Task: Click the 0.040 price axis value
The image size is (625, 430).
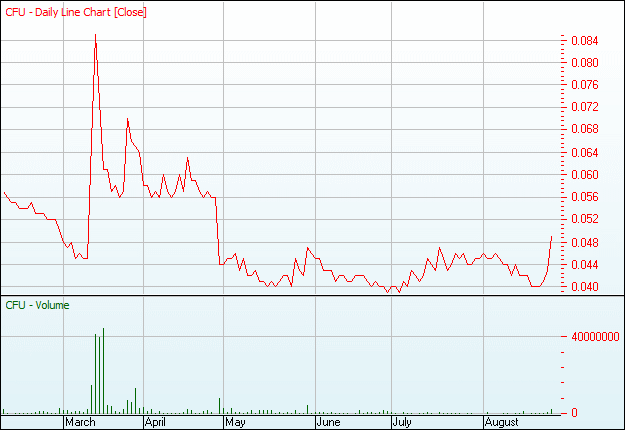Action: (x=585, y=287)
